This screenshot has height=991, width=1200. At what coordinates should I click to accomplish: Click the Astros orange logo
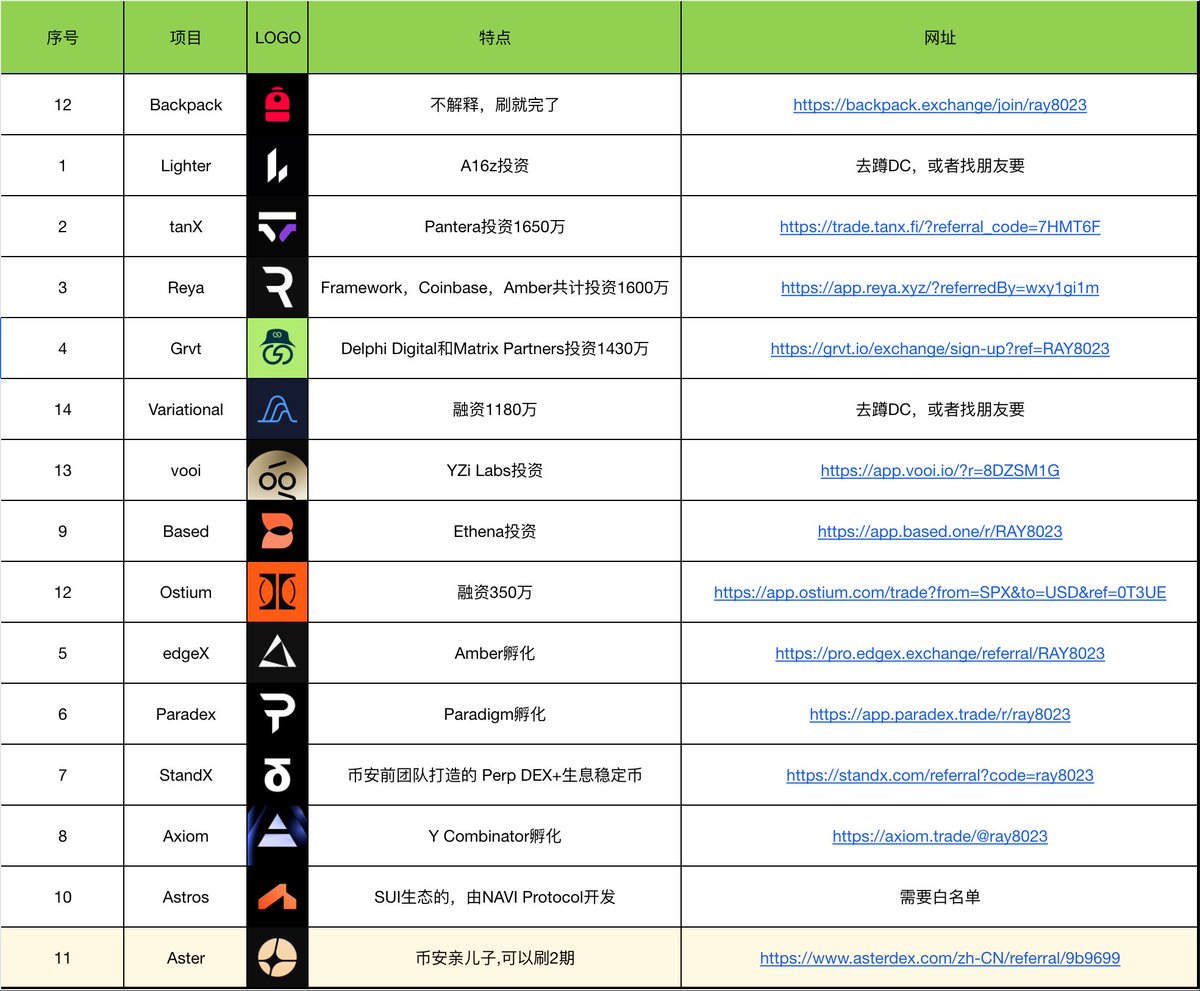[277, 897]
